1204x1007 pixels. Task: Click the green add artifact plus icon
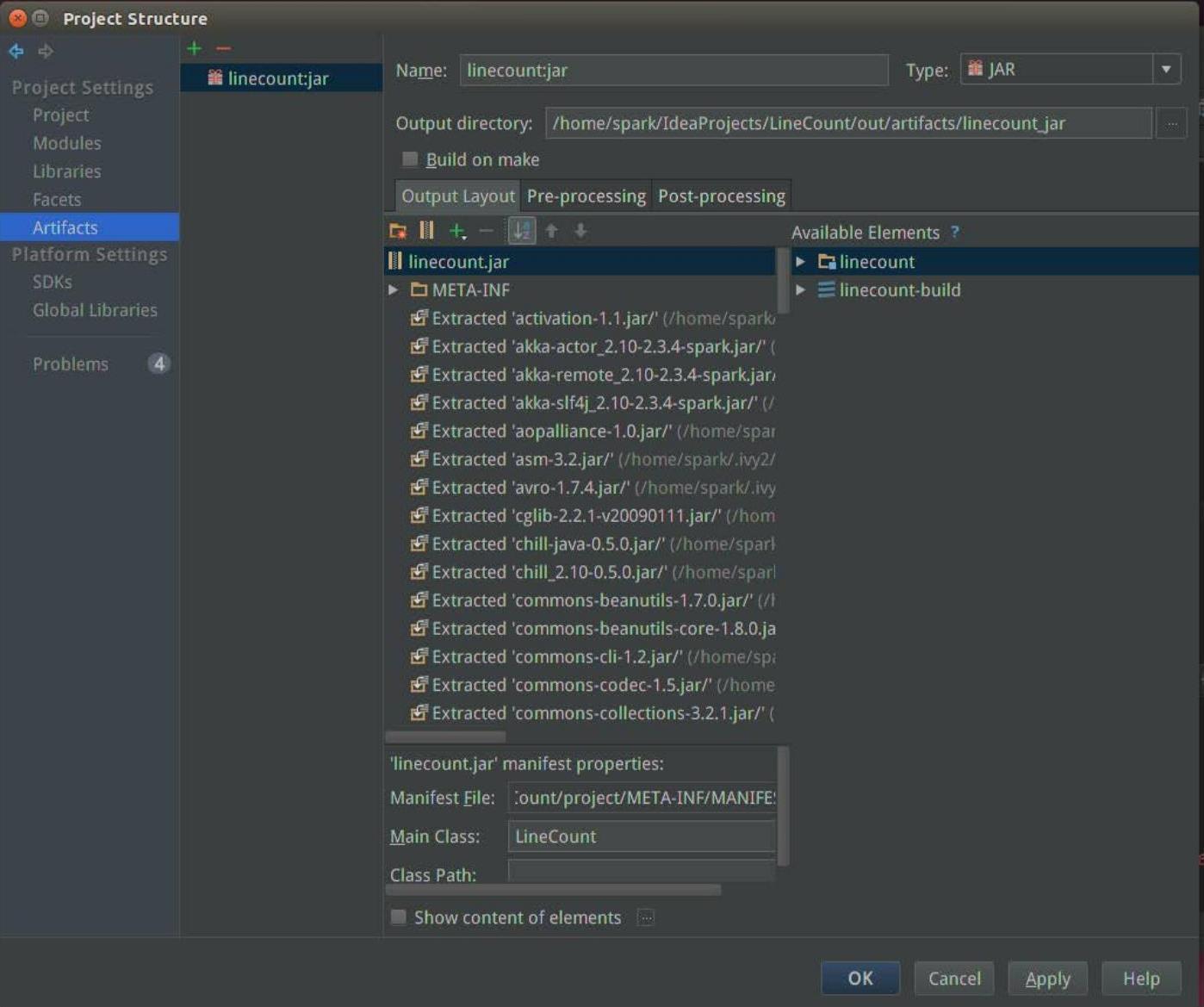tap(195, 49)
